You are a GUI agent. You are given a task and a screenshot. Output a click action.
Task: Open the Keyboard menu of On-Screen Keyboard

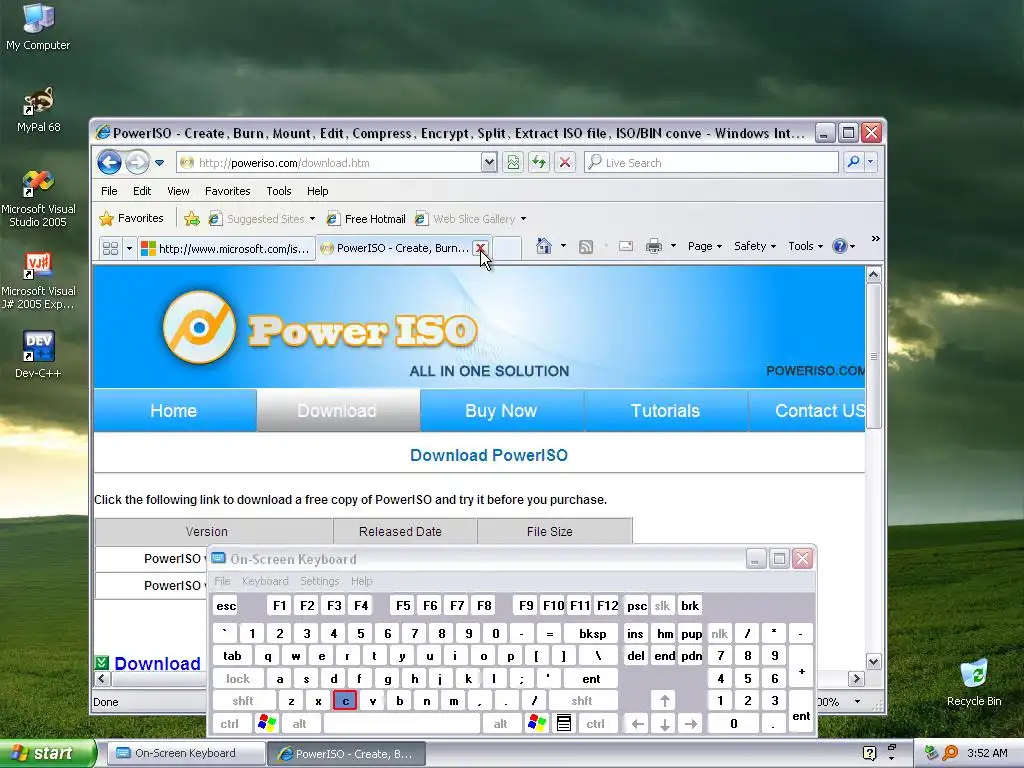(x=264, y=581)
